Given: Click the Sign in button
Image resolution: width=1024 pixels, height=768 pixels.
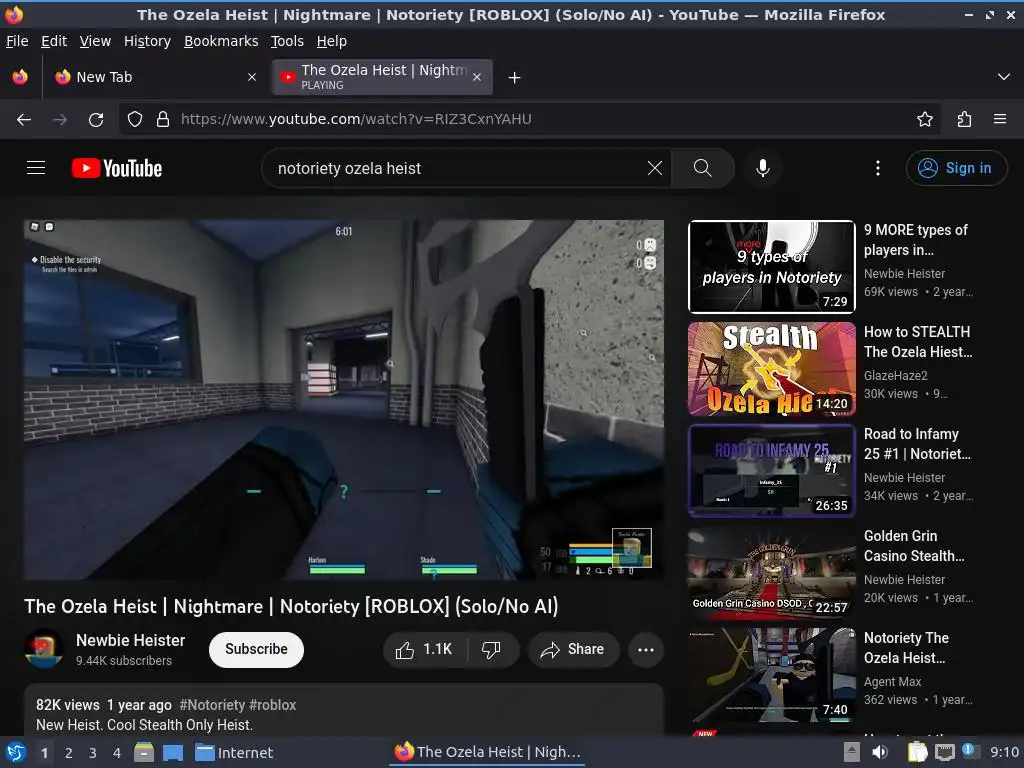Looking at the screenshot, I should (x=957, y=168).
